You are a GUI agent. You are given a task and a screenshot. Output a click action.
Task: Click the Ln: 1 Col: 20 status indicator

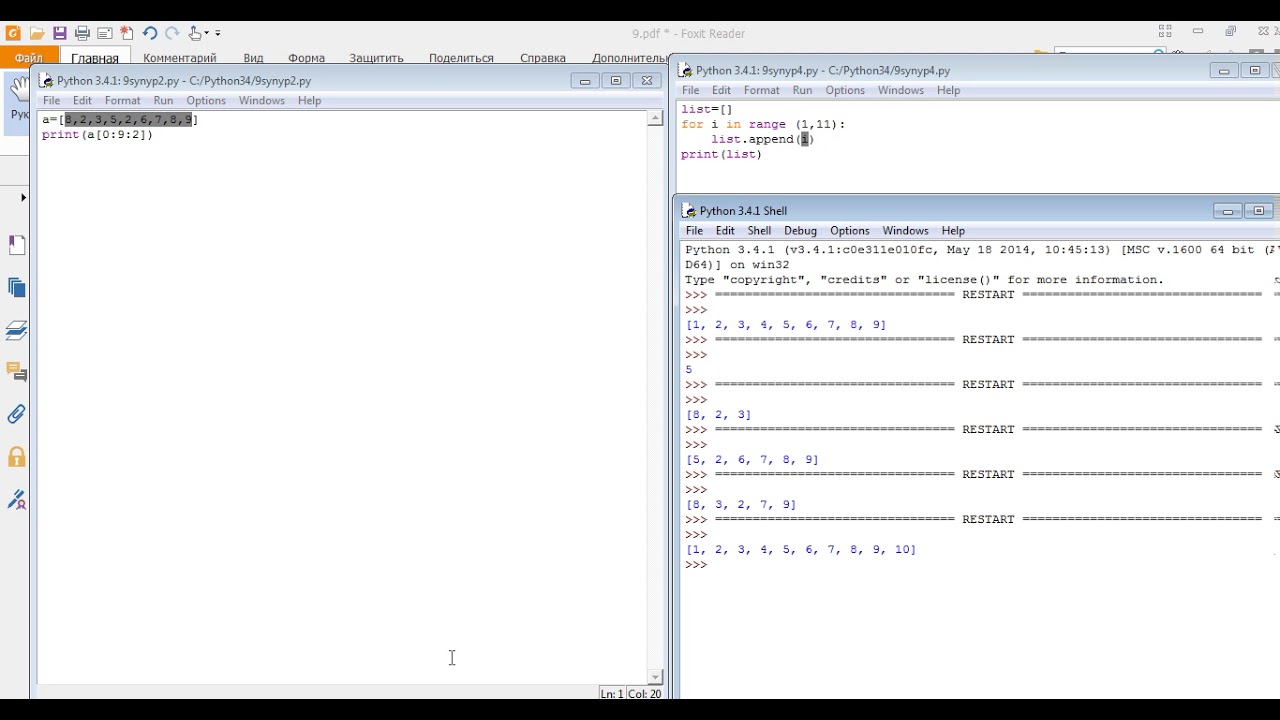pos(631,693)
